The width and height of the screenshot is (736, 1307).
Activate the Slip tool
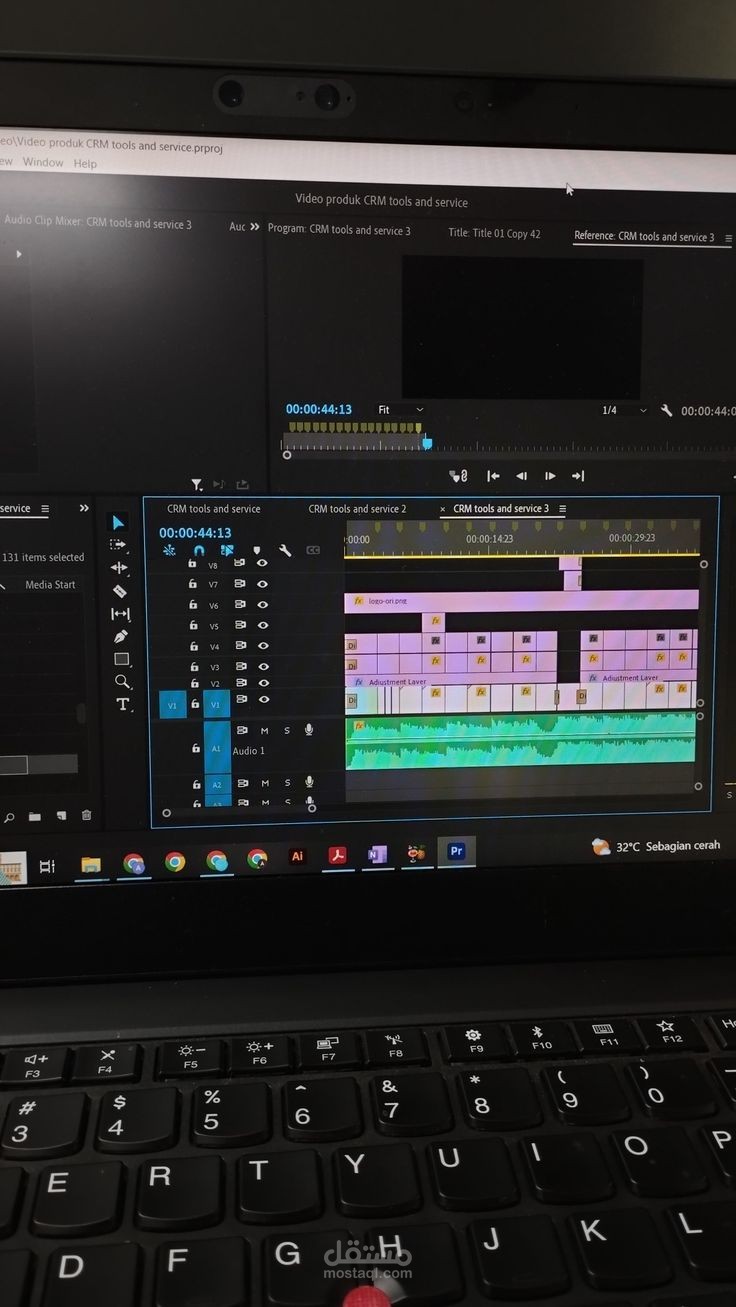pyautogui.click(x=120, y=614)
